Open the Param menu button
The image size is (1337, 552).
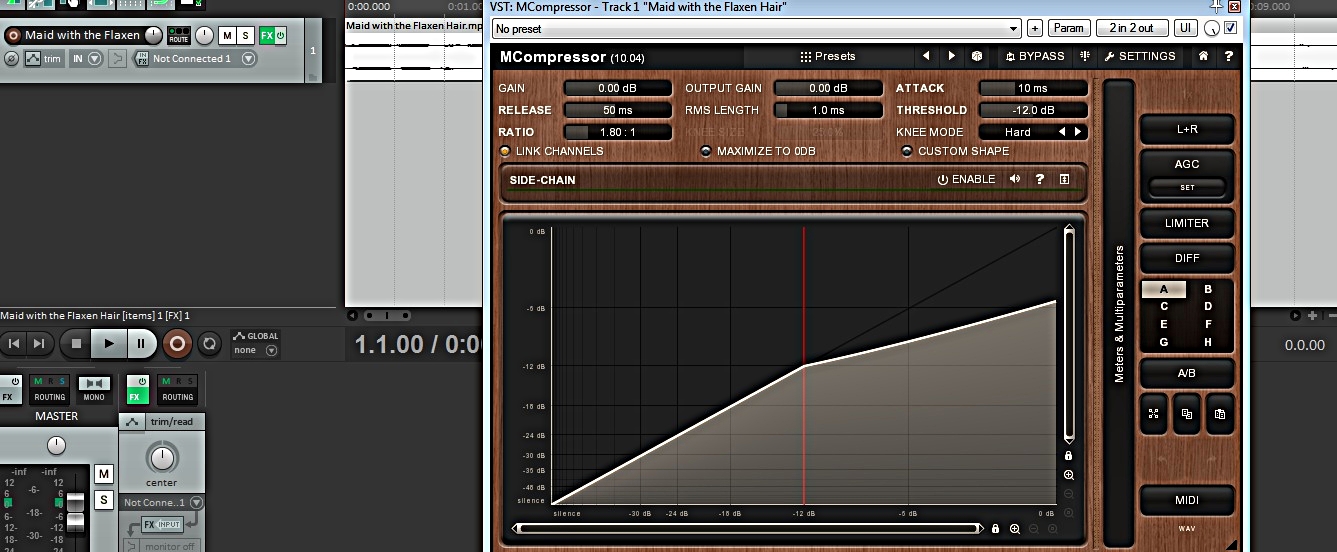pos(1069,29)
